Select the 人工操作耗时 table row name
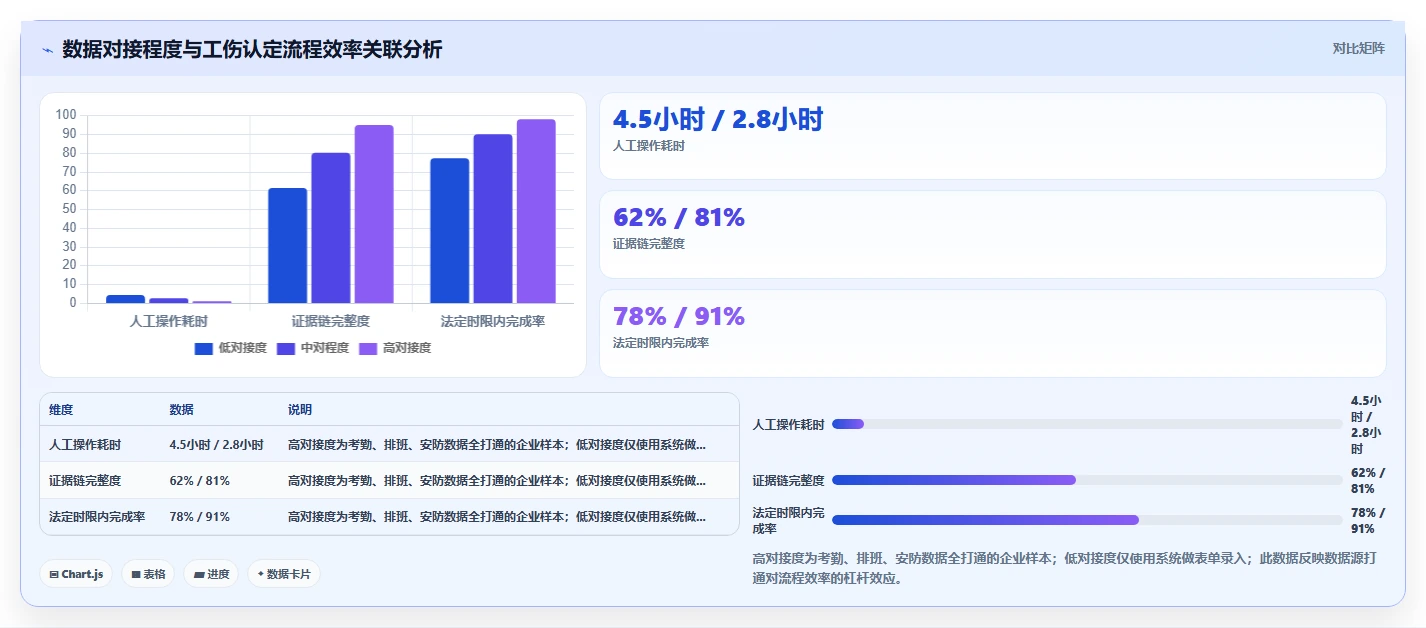Image resolution: width=1426 pixels, height=628 pixels. click(85, 445)
